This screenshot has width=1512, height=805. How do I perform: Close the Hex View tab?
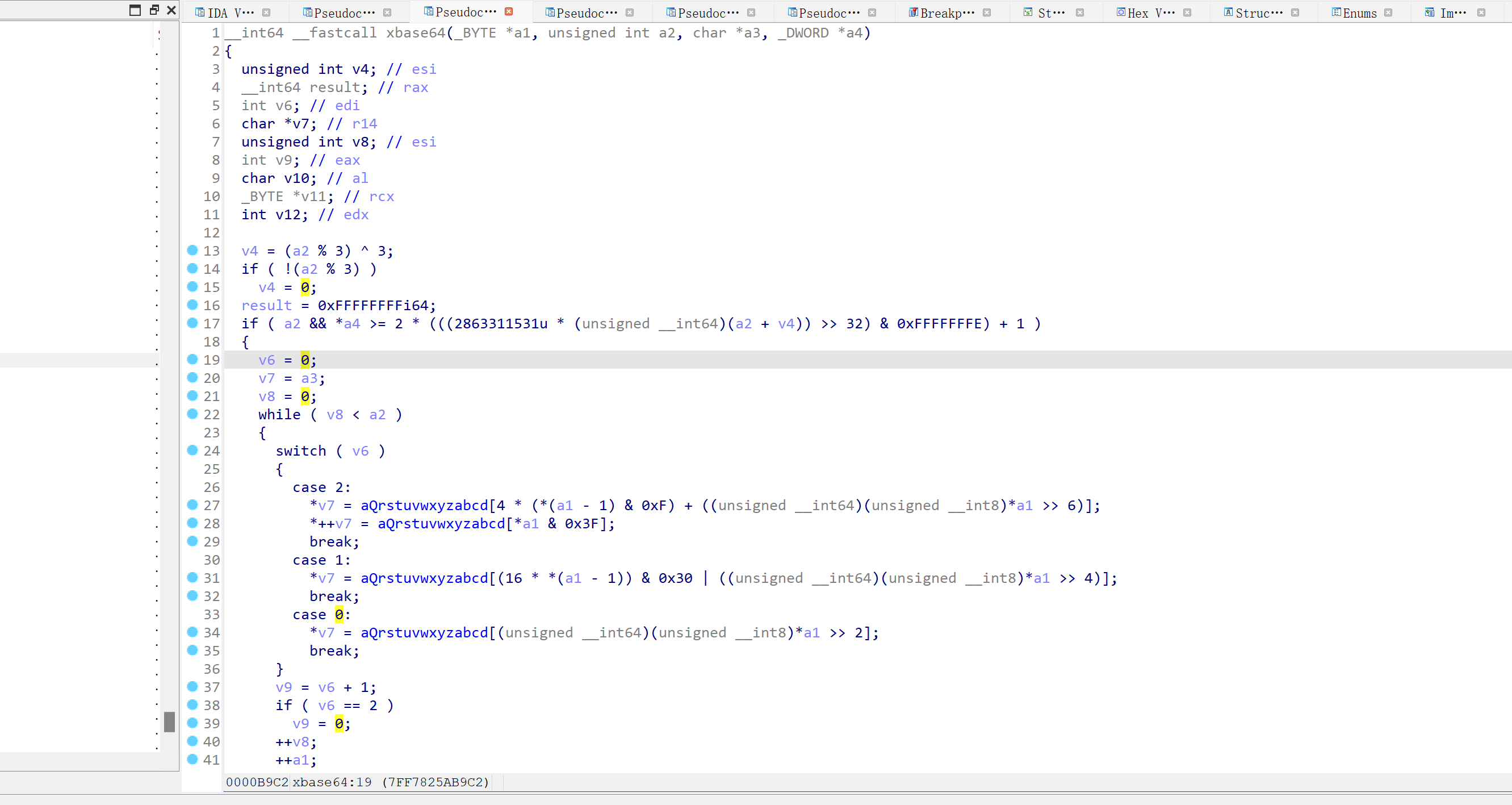tap(1187, 12)
